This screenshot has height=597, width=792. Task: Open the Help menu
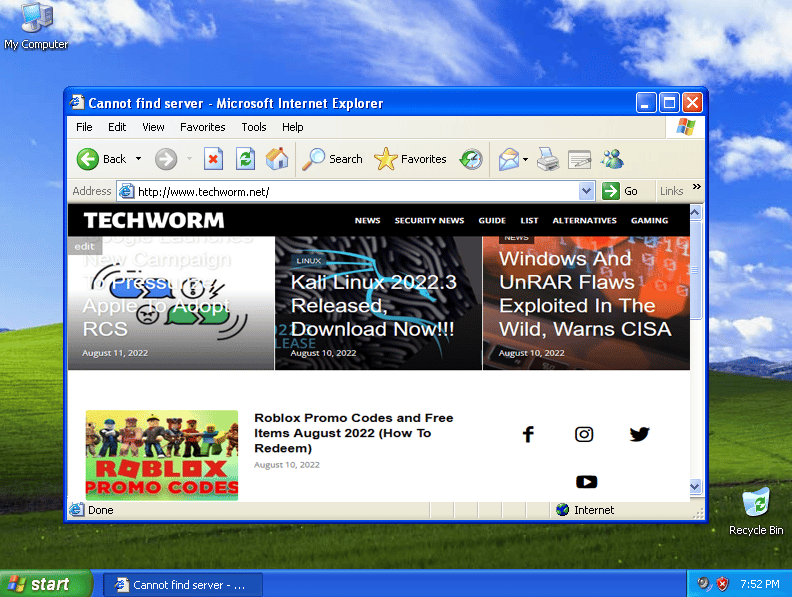292,127
